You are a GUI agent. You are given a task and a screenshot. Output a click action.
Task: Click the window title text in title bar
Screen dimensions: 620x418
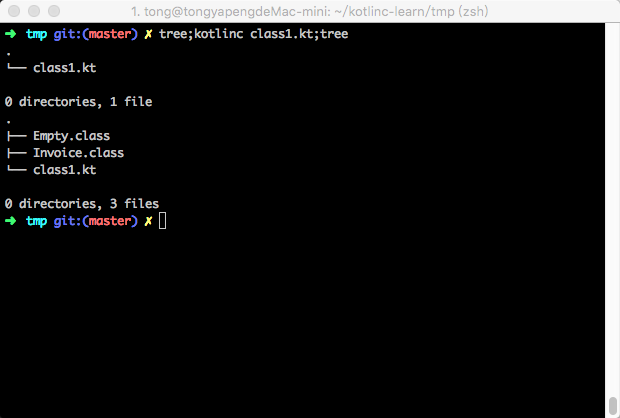[x=310, y=11]
